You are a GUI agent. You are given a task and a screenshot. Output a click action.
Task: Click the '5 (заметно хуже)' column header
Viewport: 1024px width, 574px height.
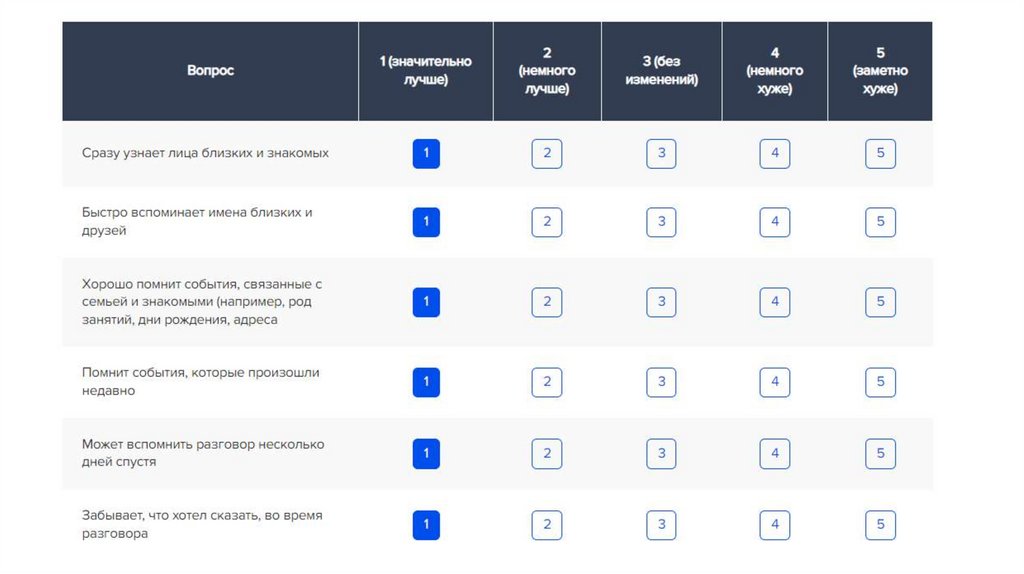pos(880,71)
